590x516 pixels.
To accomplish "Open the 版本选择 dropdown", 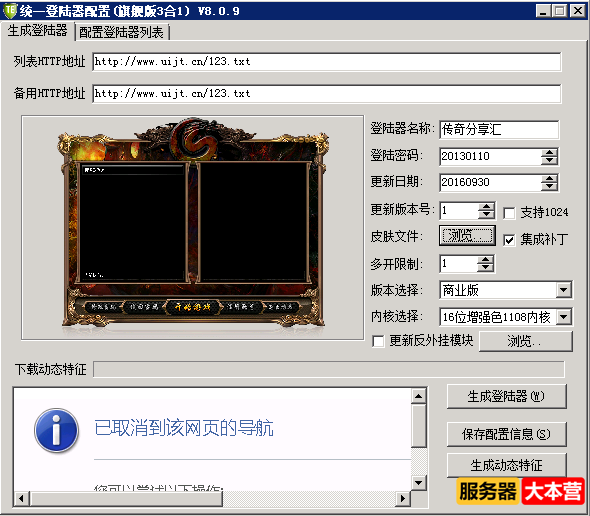I will (564, 290).
